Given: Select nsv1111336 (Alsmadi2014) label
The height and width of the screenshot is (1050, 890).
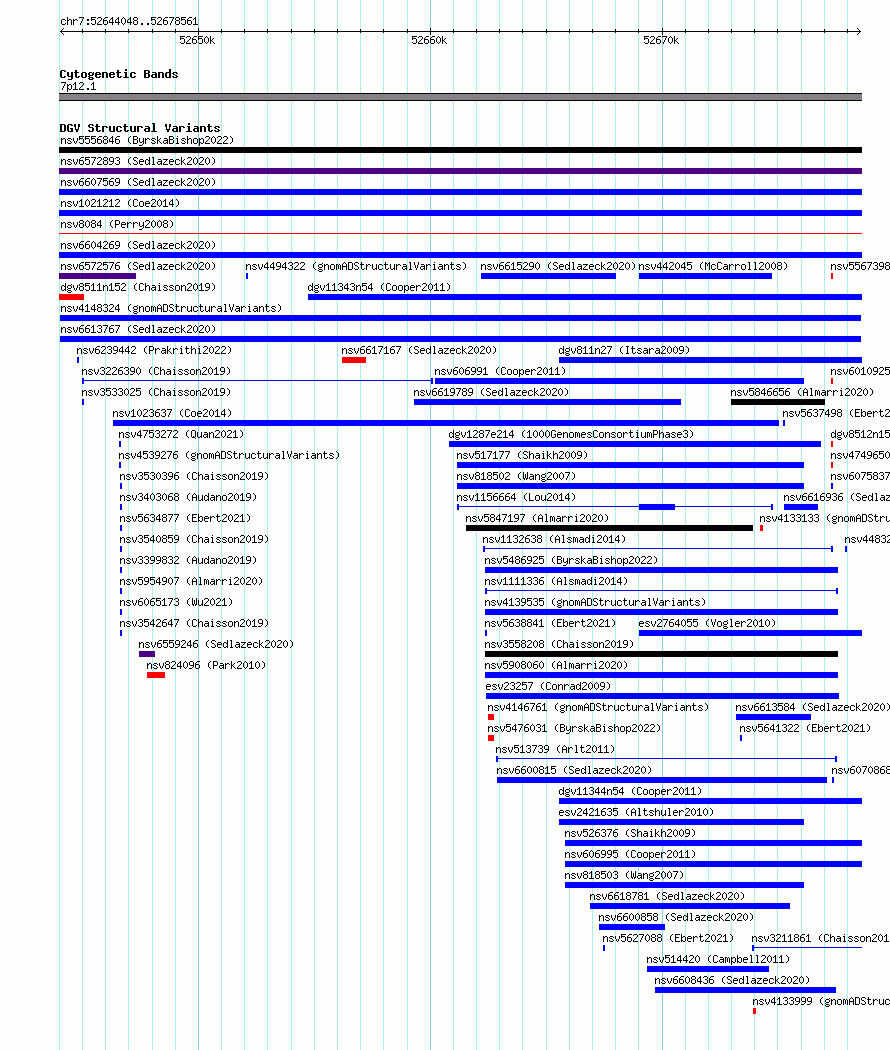Looking at the screenshot, I should (x=557, y=581).
